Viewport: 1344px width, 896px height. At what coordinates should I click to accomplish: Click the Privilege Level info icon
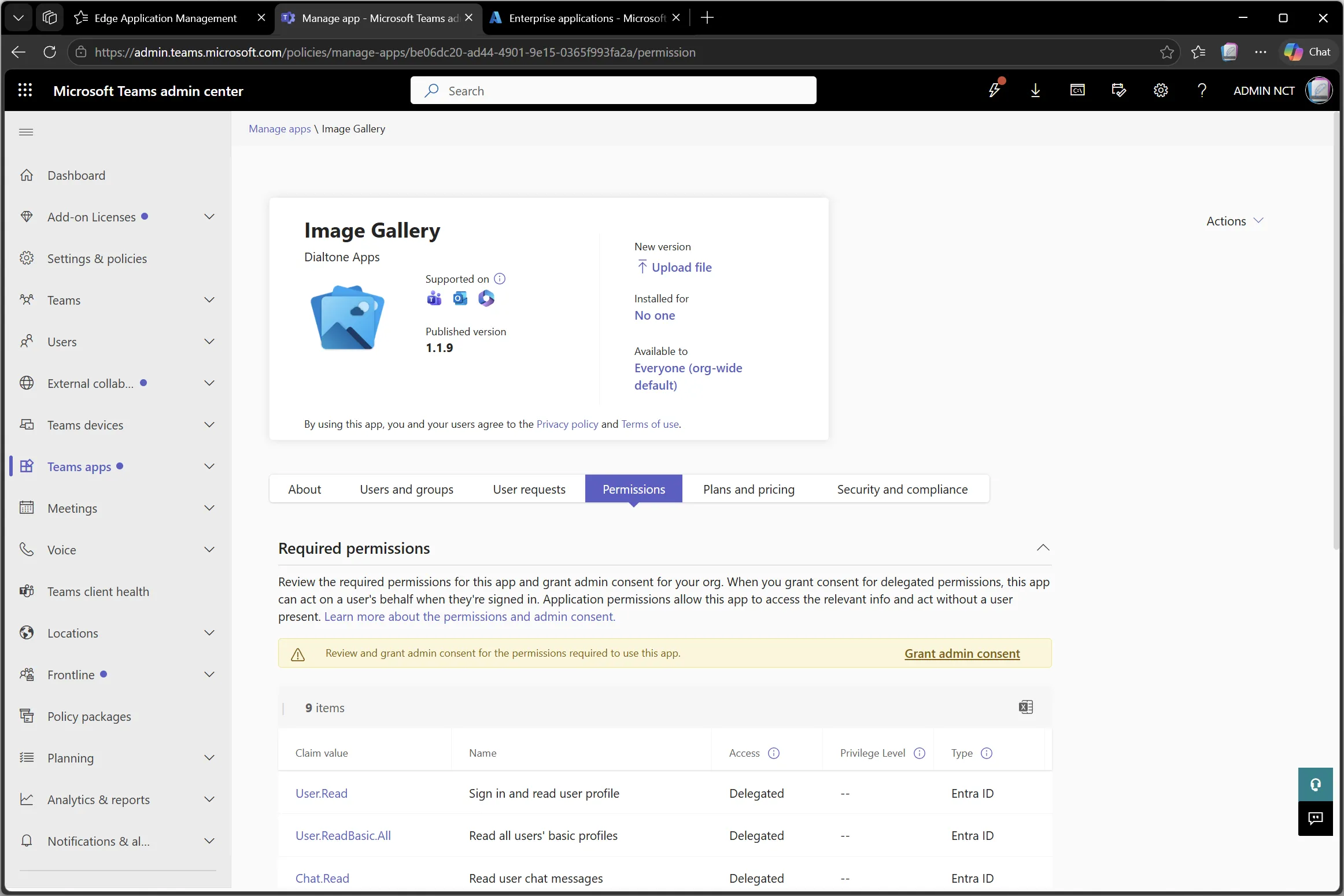click(920, 753)
